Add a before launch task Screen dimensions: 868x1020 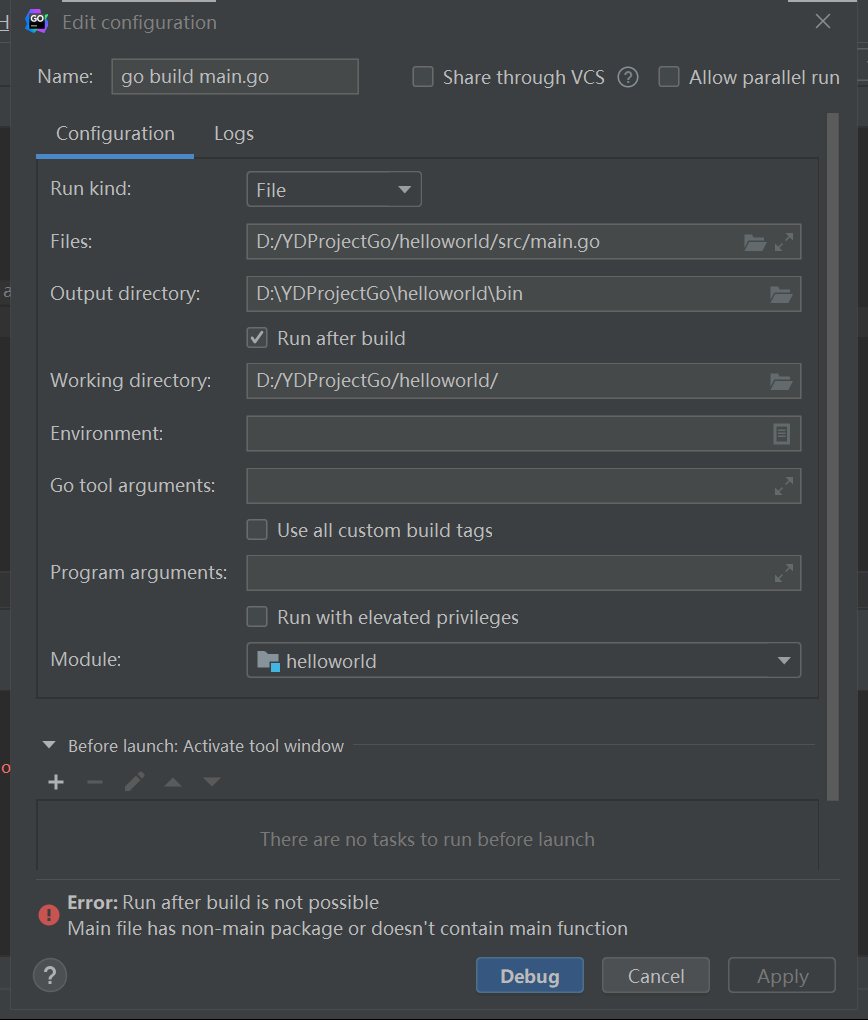click(56, 782)
